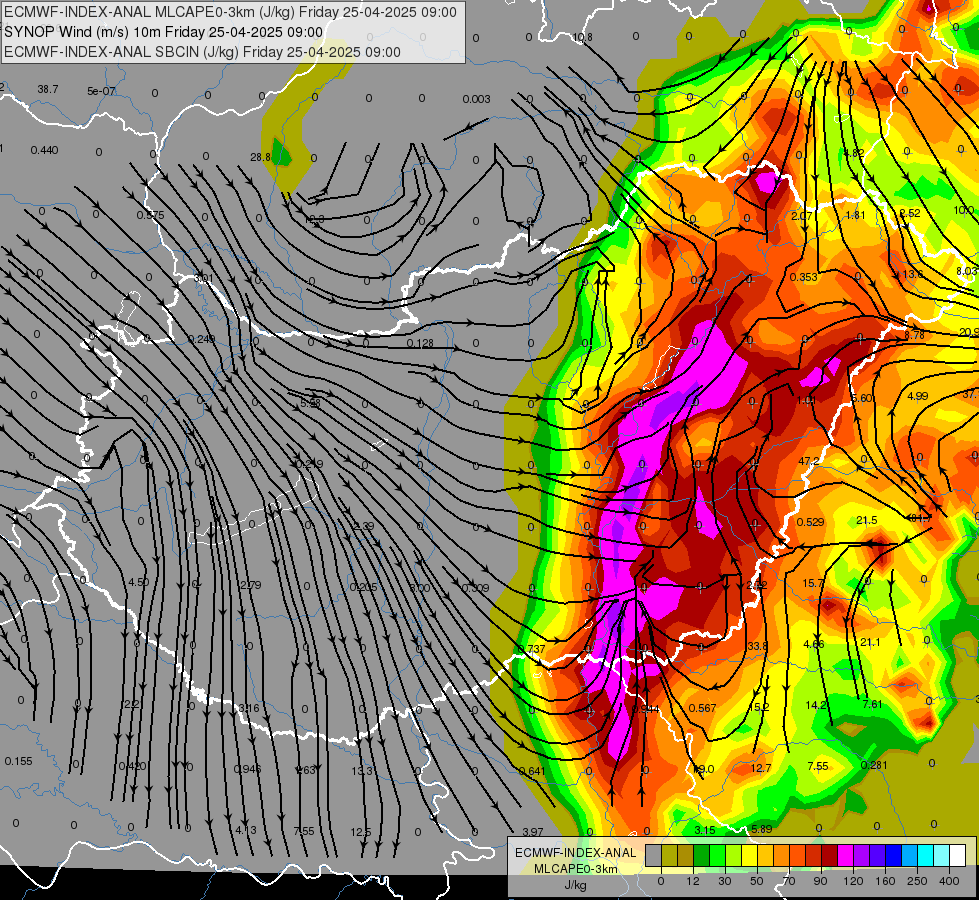Click the 0.003 value on the map
The height and width of the screenshot is (900, 979).
pos(476,99)
